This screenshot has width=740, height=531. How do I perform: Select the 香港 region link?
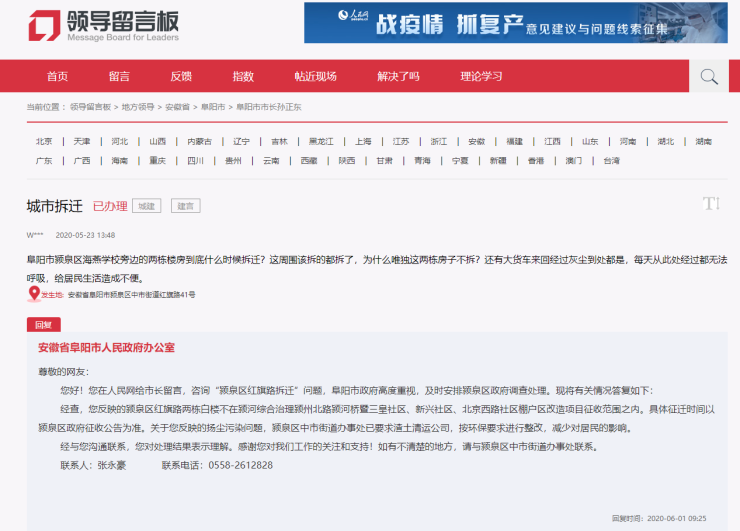point(536,160)
